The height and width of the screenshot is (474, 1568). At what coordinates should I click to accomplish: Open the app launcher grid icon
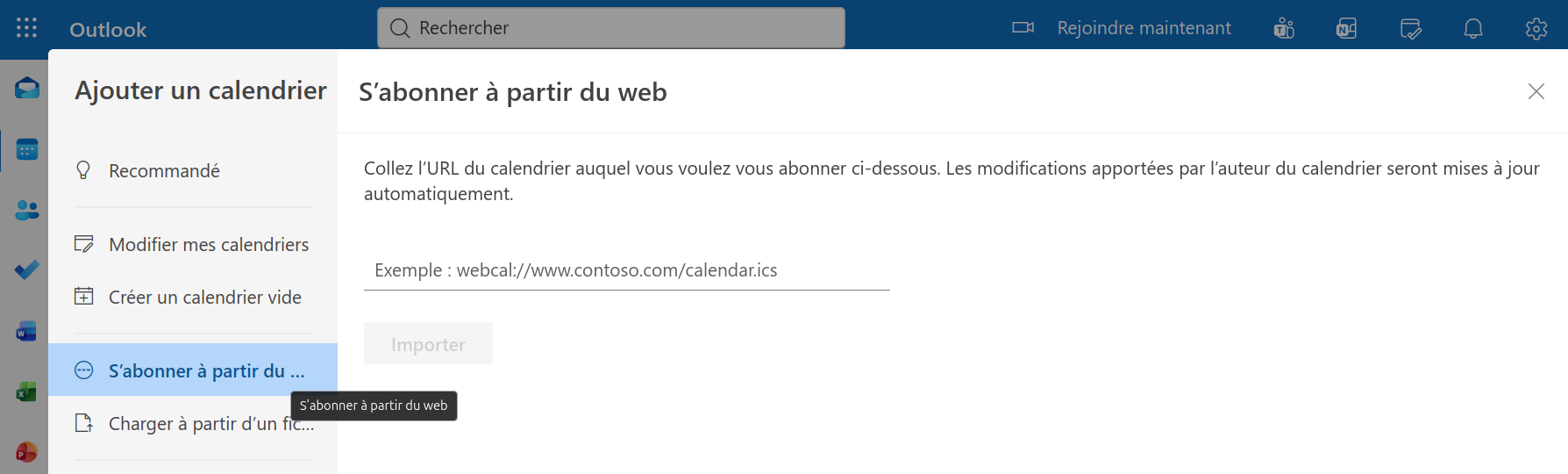[x=26, y=28]
